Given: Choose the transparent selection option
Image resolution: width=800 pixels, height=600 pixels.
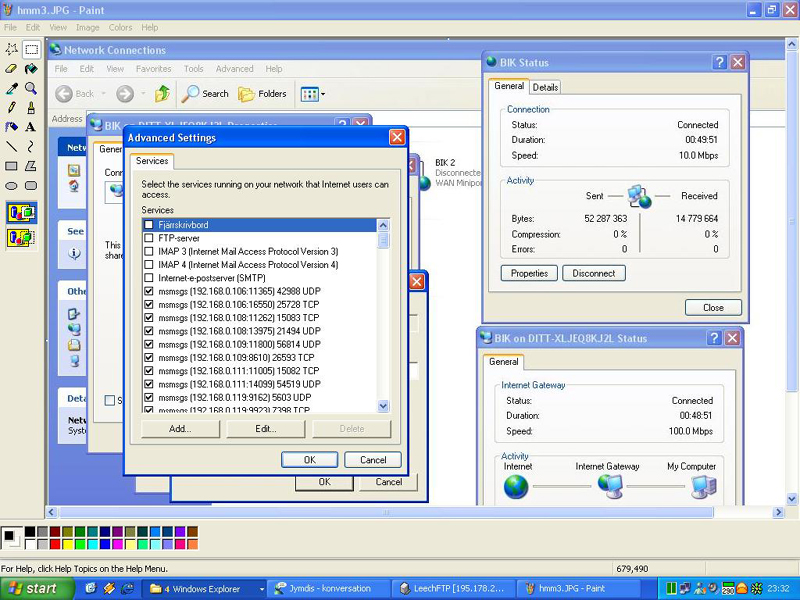Looking at the screenshot, I should click(x=21, y=238).
